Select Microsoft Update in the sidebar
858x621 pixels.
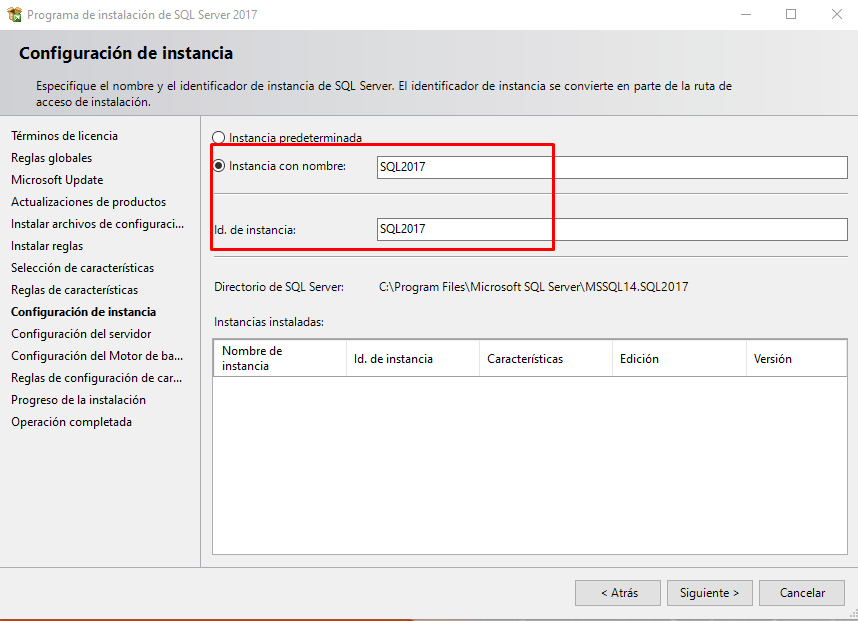pyautogui.click(x=57, y=180)
